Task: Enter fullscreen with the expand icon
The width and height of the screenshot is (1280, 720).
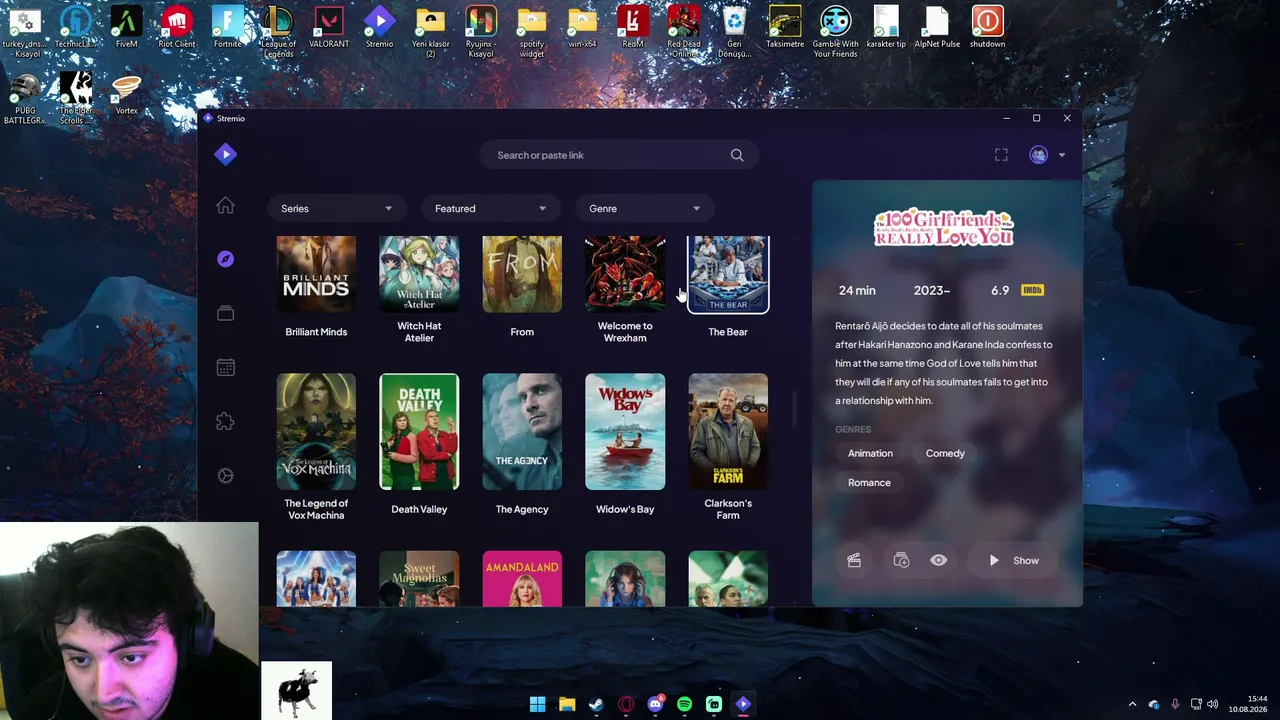Action: coord(1001,155)
